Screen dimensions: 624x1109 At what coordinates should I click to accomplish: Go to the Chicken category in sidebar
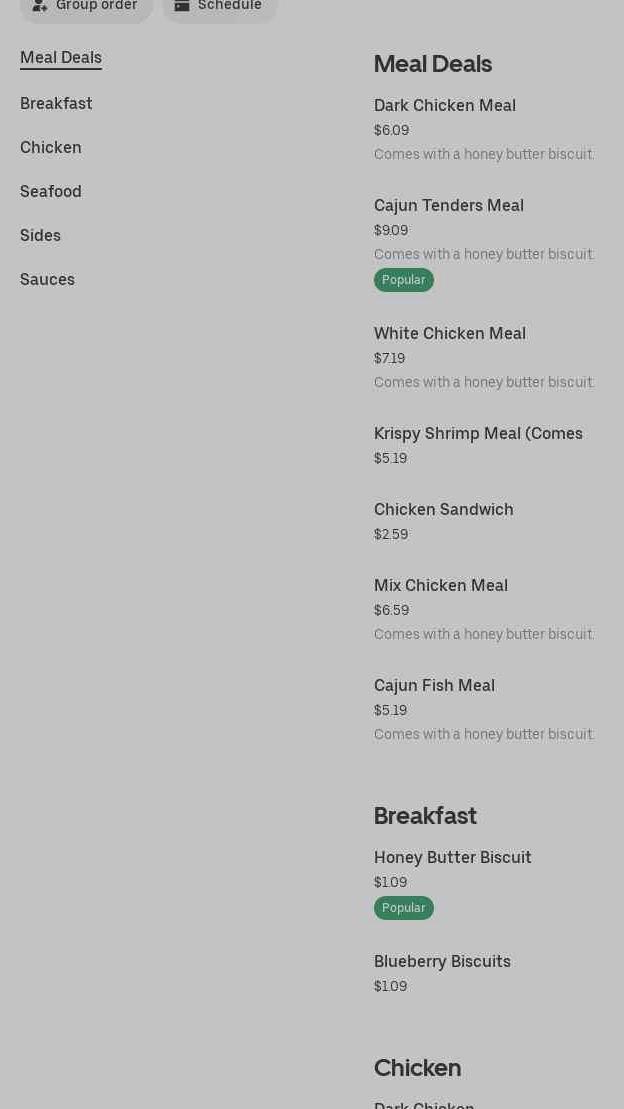point(51,148)
